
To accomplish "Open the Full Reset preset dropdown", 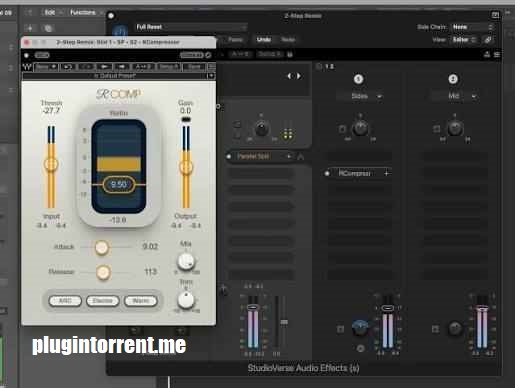I will coord(191,27).
